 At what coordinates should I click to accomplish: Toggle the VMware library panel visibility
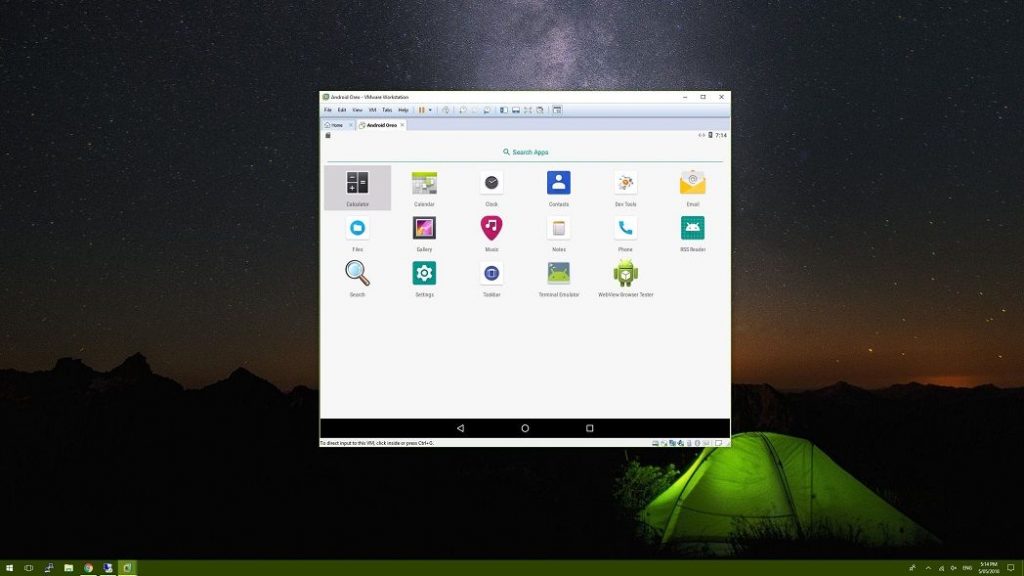pyautogui.click(x=504, y=110)
